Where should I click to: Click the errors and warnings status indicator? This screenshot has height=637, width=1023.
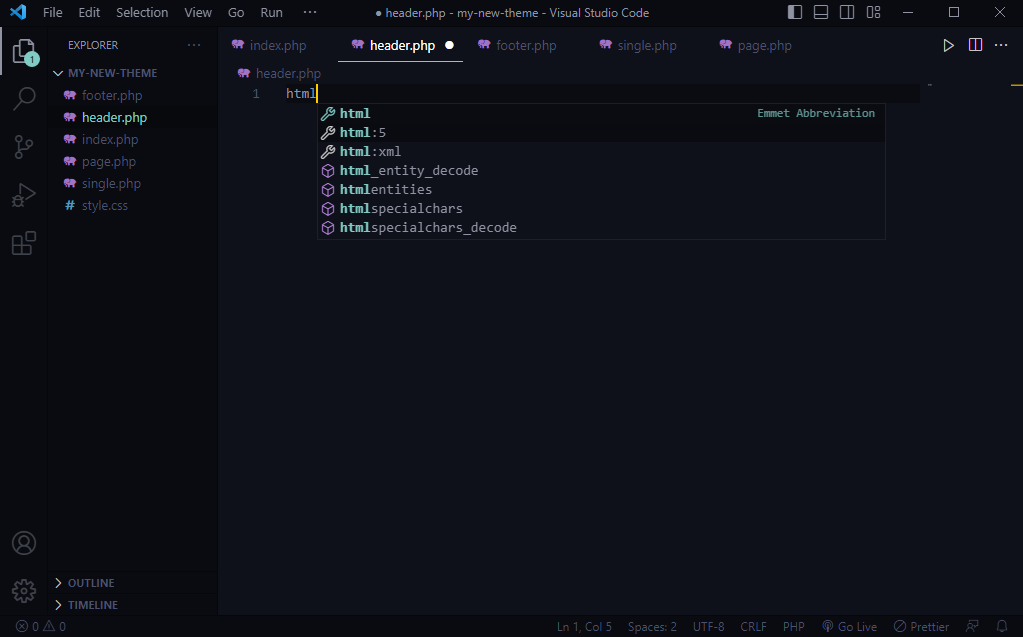(40, 627)
